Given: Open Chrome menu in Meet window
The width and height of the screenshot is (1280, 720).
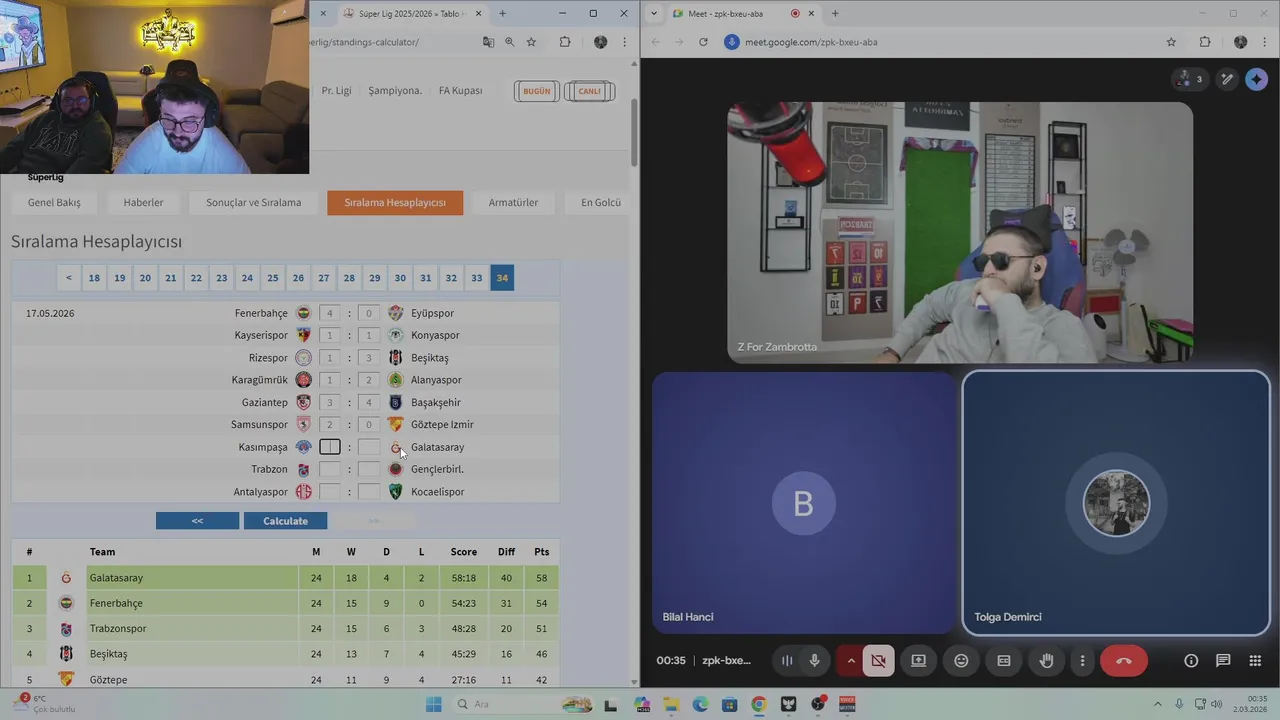Looking at the screenshot, I should 1265,42.
